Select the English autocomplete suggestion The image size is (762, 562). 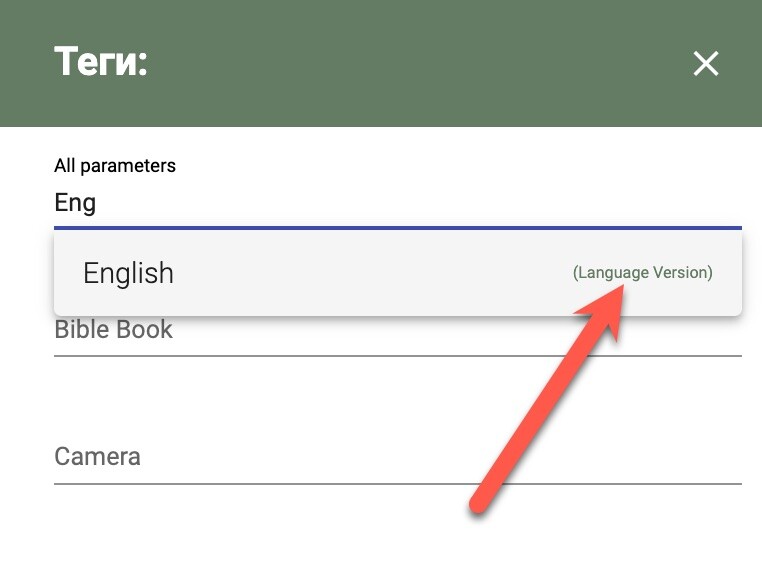[397, 273]
